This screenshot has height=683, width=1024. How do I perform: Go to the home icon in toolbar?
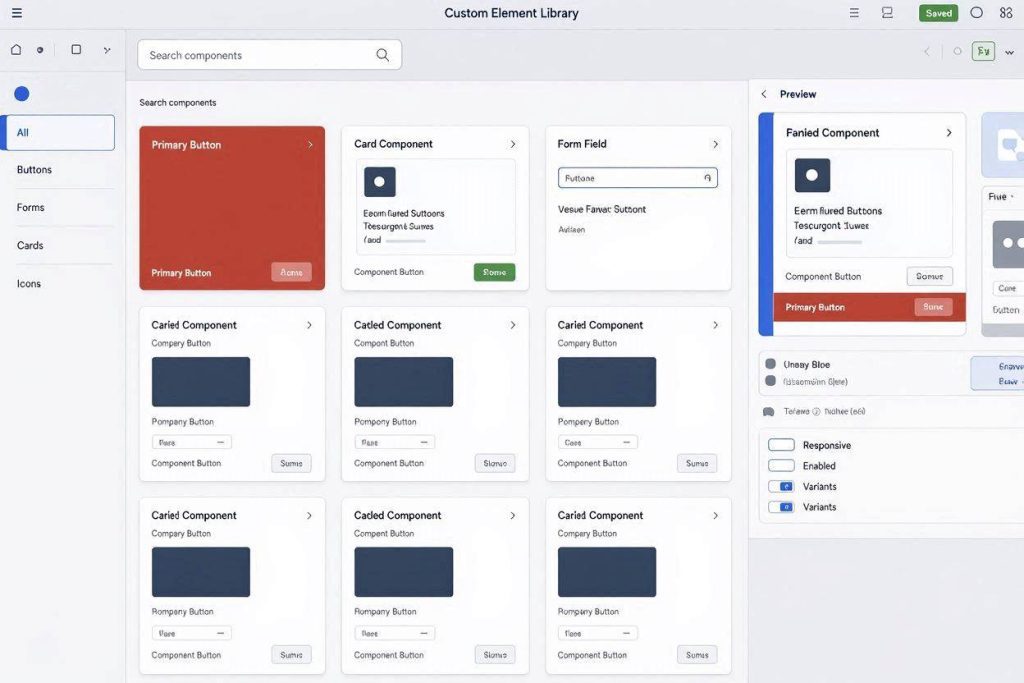tap(16, 50)
